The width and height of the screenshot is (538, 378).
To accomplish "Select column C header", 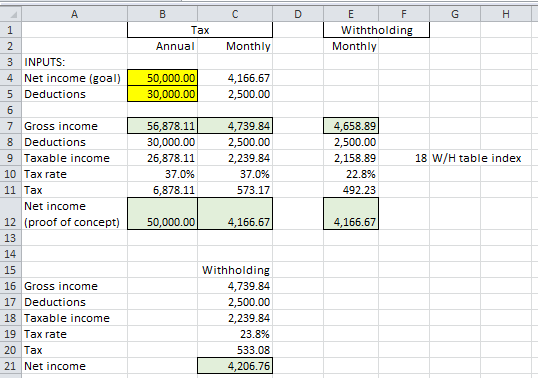I will (235, 14).
